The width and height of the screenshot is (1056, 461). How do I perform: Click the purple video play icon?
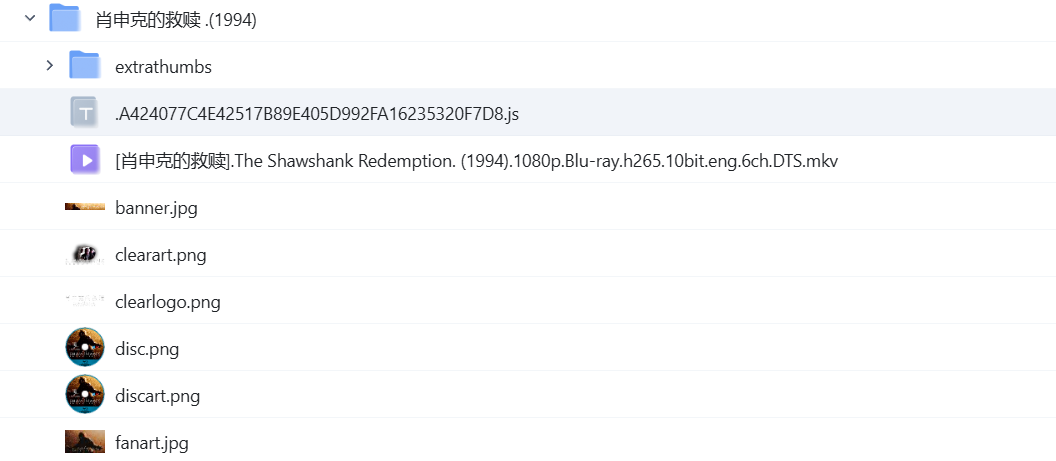[85, 159]
